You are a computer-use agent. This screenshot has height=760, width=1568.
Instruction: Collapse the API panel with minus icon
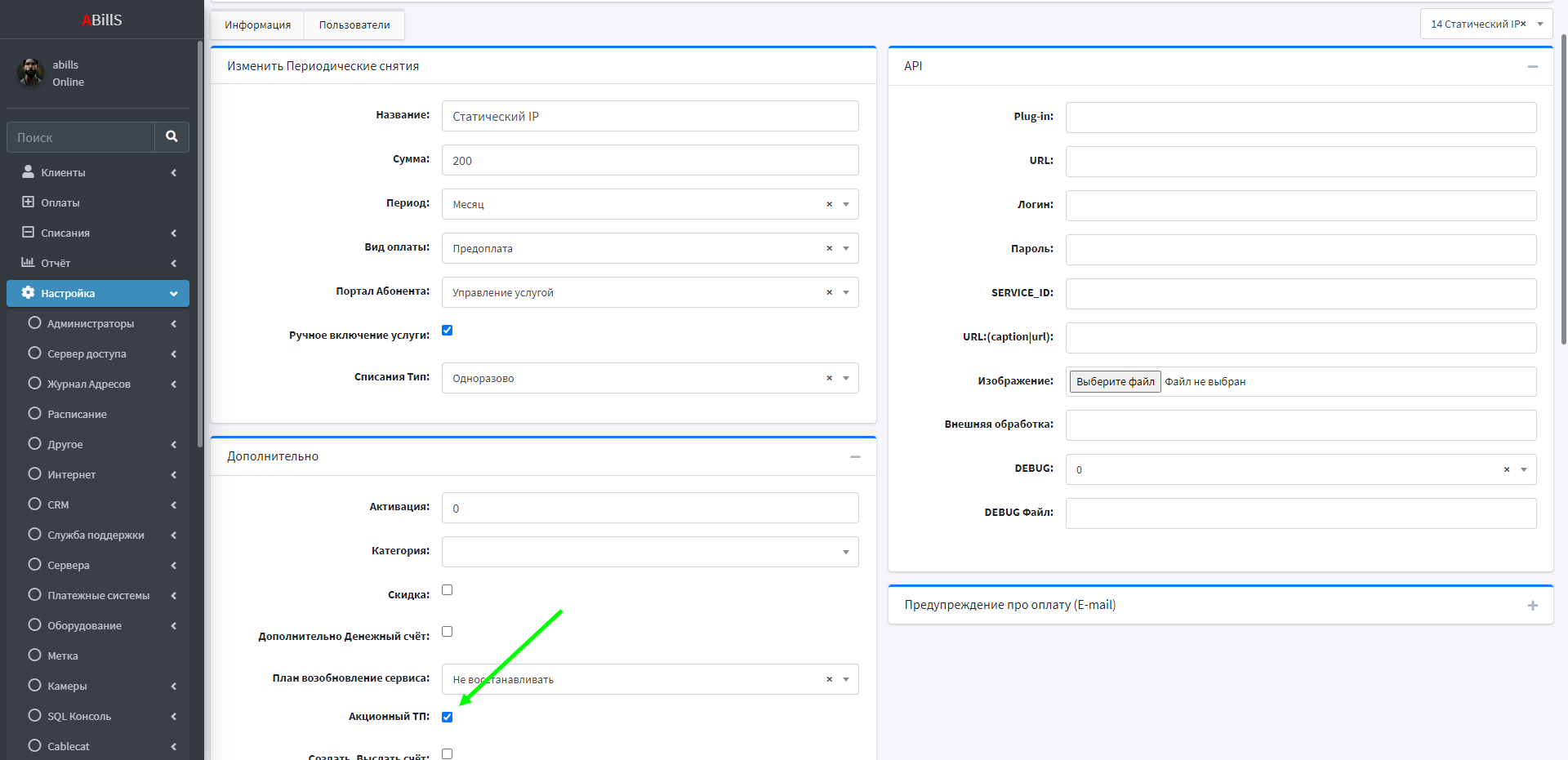(1532, 67)
